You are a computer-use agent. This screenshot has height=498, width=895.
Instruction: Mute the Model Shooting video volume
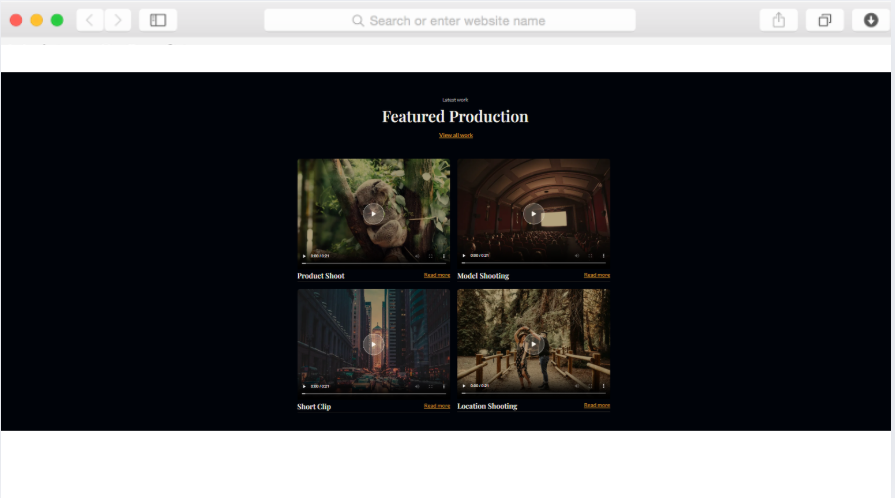(576, 256)
